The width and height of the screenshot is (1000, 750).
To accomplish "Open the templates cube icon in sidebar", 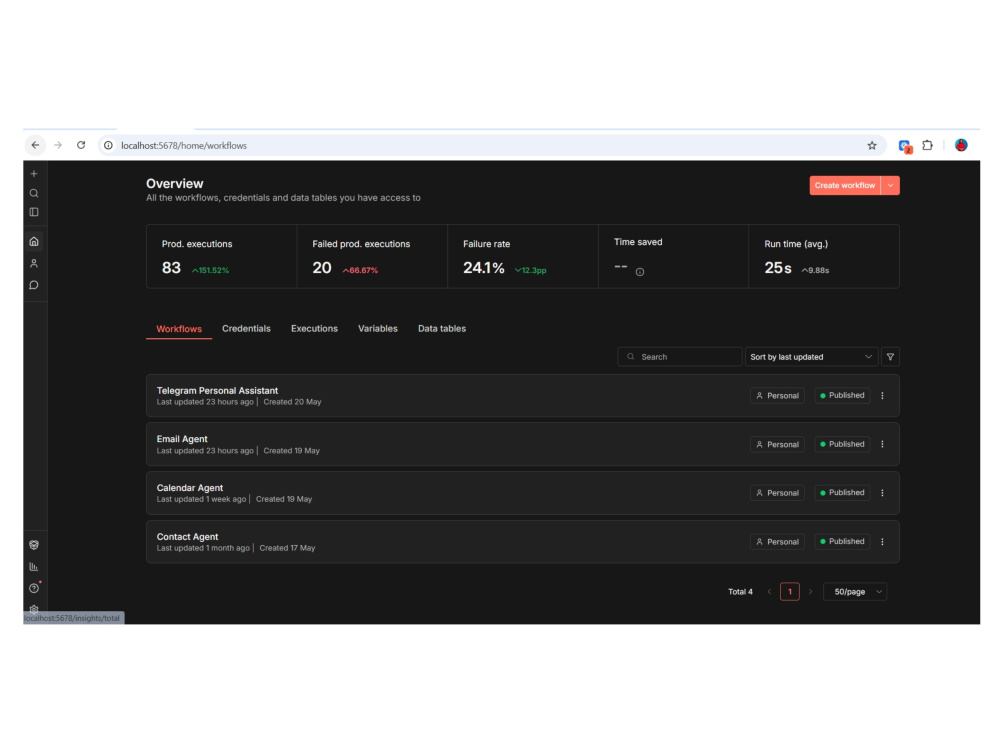I will [x=34, y=545].
